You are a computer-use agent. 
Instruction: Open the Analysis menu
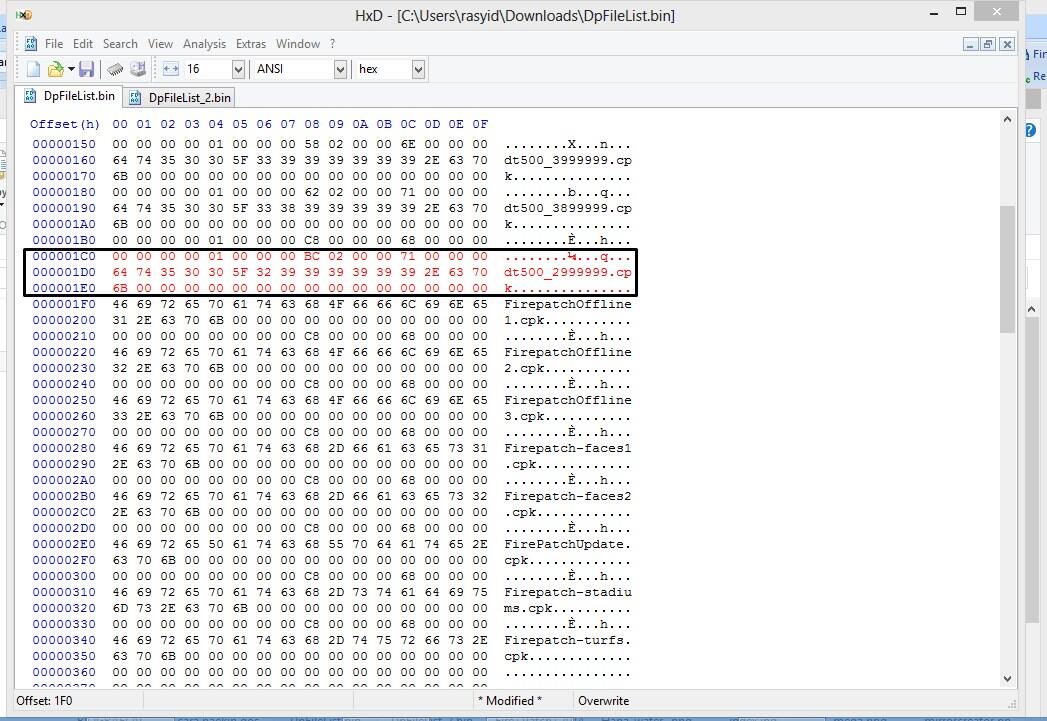click(x=204, y=43)
